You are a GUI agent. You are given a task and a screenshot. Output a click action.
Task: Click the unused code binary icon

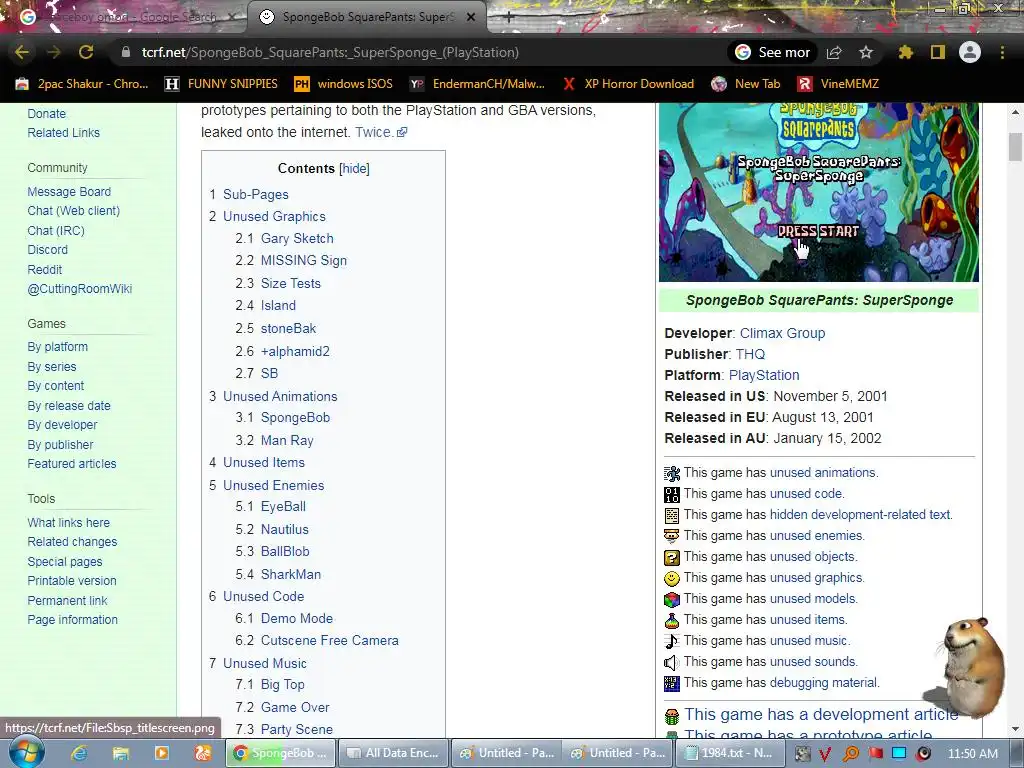point(672,494)
